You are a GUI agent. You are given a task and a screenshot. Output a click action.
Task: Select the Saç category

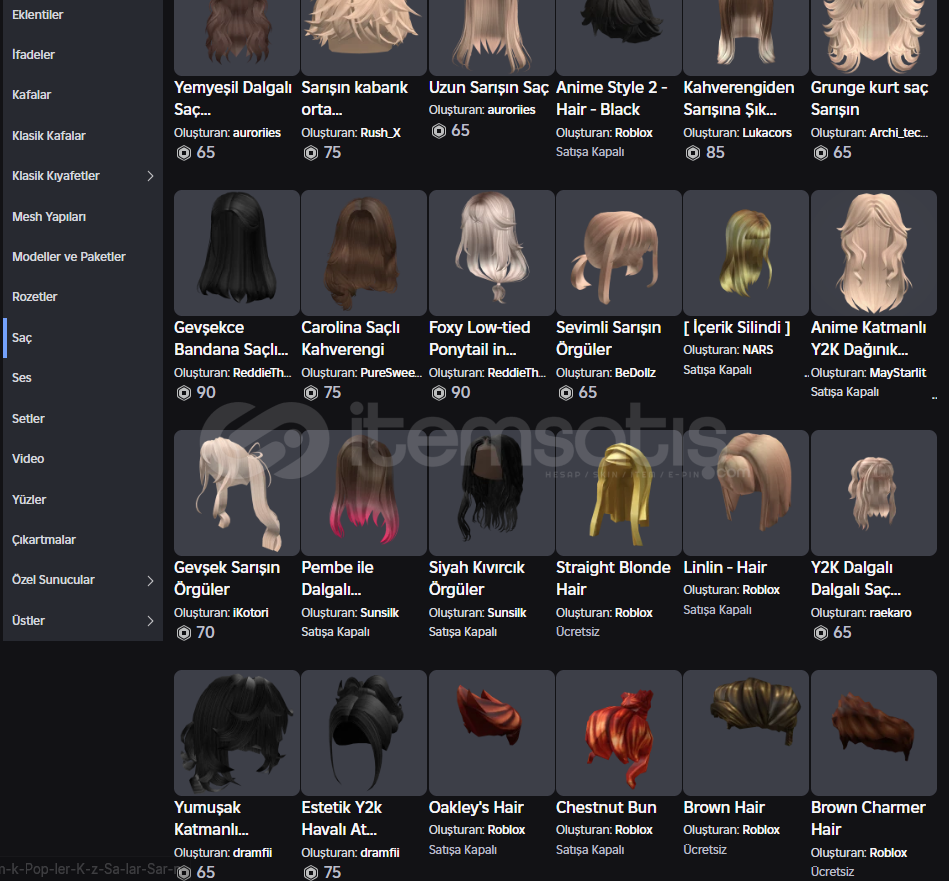coord(22,338)
